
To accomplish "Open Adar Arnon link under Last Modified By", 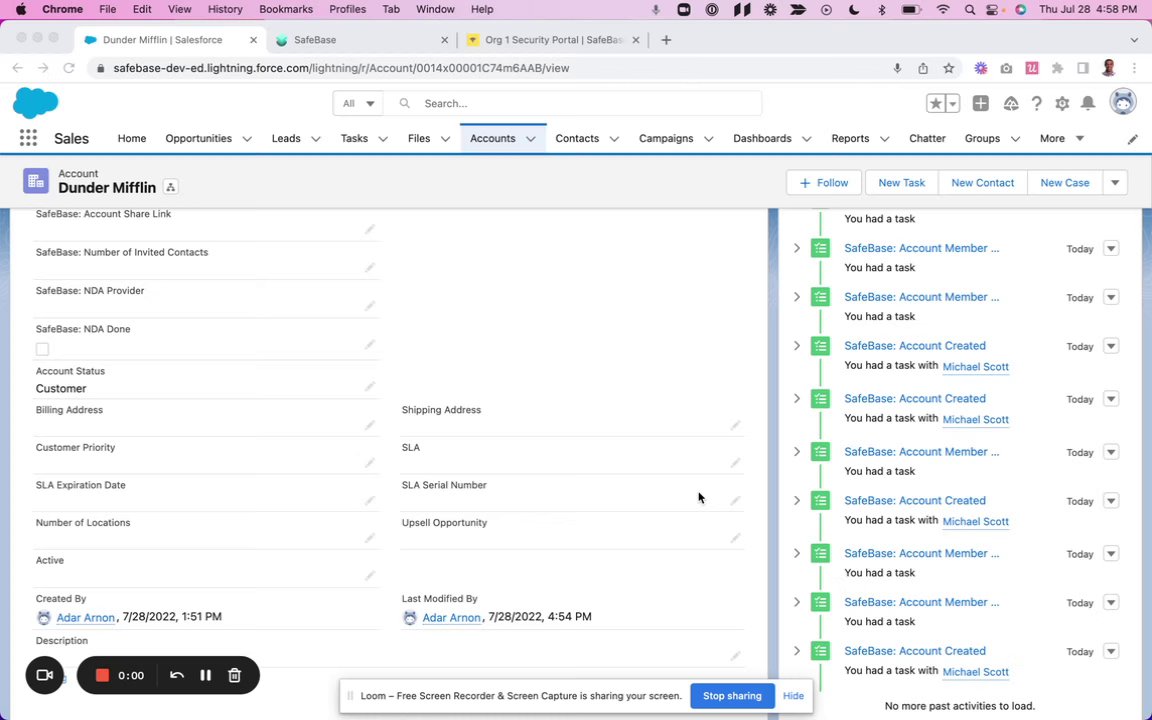I will [x=451, y=618].
